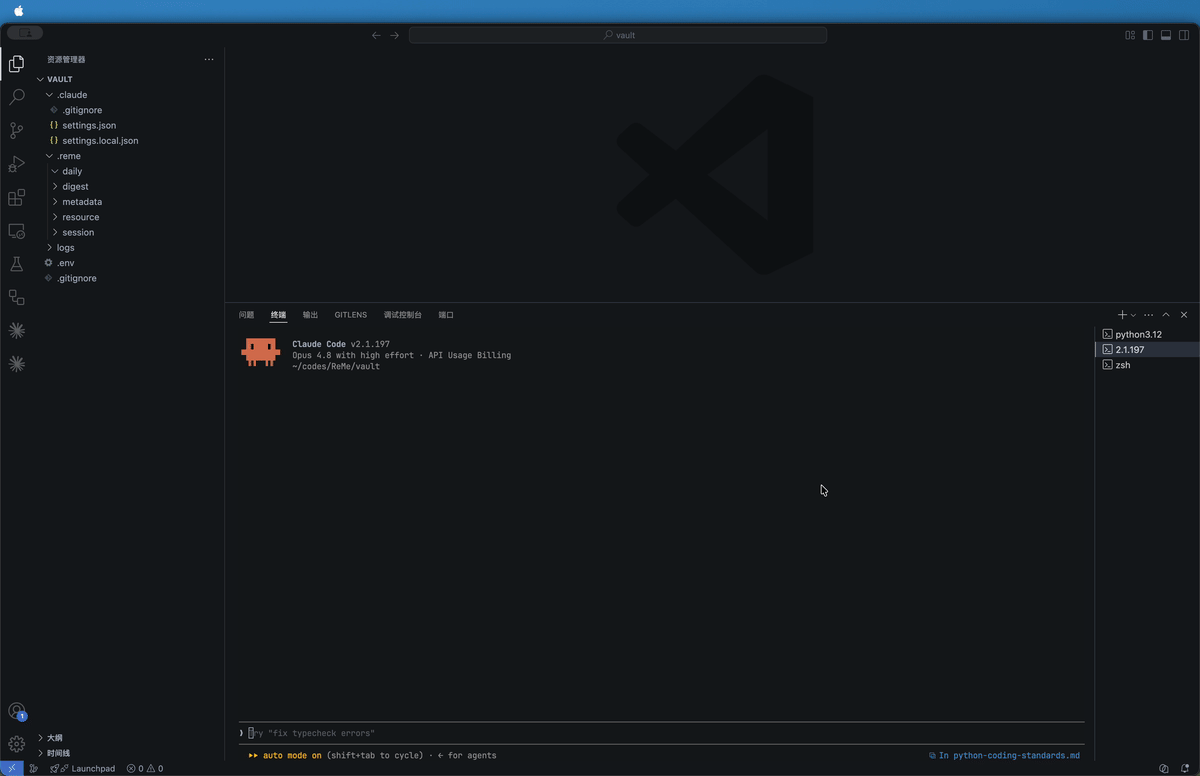Toggle the bottom panel visibility
This screenshot has height=776, width=1200.
click(1166, 35)
